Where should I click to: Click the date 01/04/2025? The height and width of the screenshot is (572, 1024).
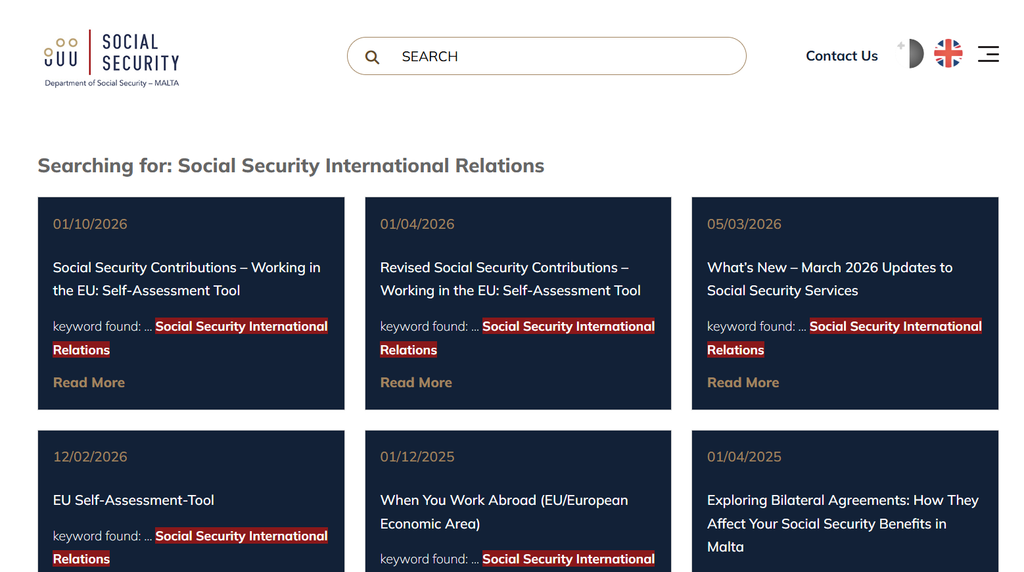tap(744, 457)
